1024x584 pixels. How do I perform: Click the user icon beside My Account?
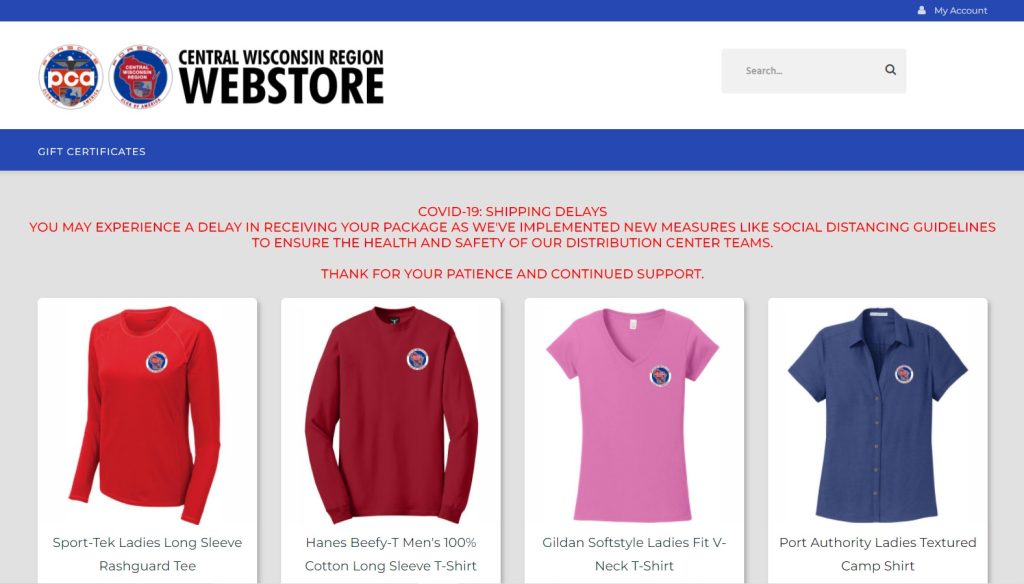921,10
